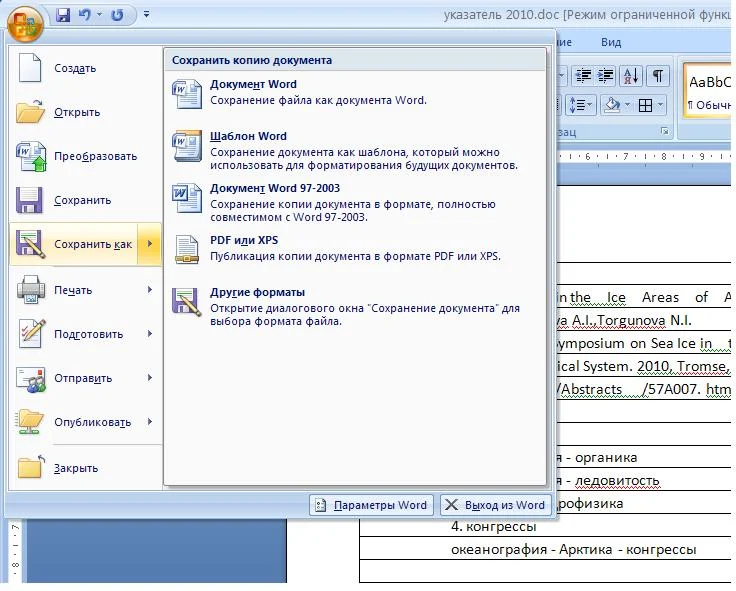Click the word 'органика' in the document

(606, 458)
